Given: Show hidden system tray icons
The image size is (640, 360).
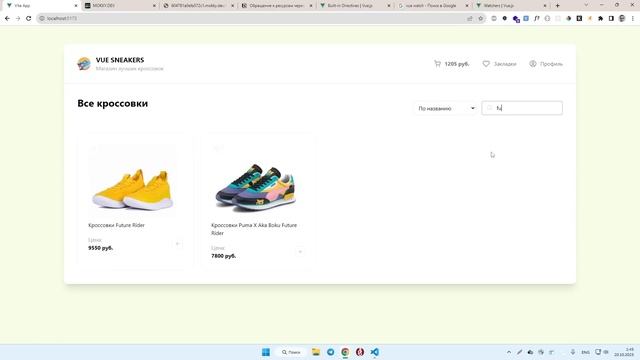Looking at the screenshot, I should coord(509,352).
